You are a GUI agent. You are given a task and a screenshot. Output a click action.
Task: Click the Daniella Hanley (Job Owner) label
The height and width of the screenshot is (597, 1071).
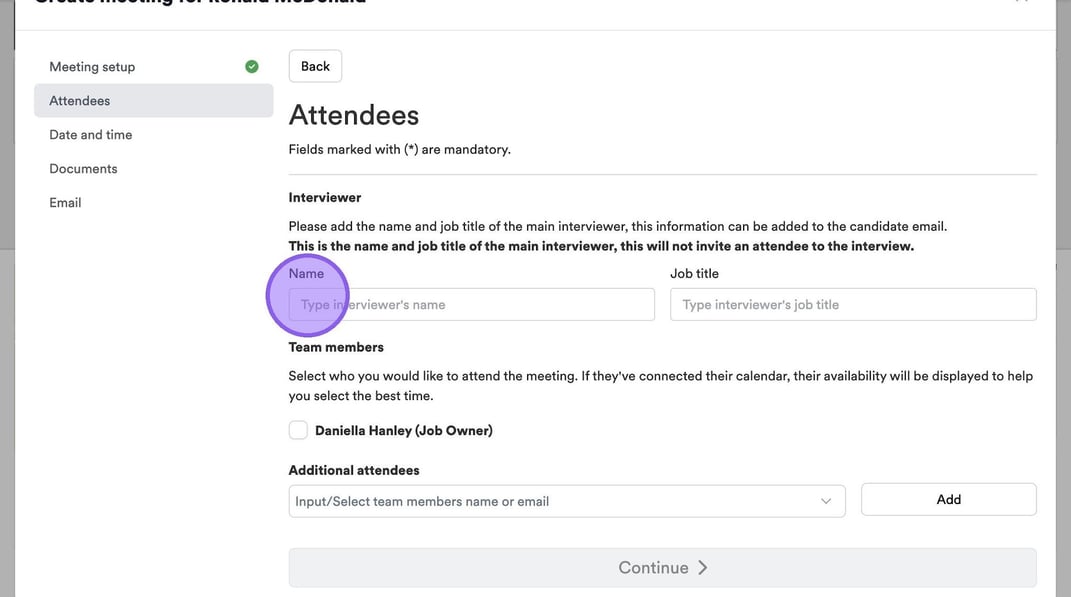point(404,431)
